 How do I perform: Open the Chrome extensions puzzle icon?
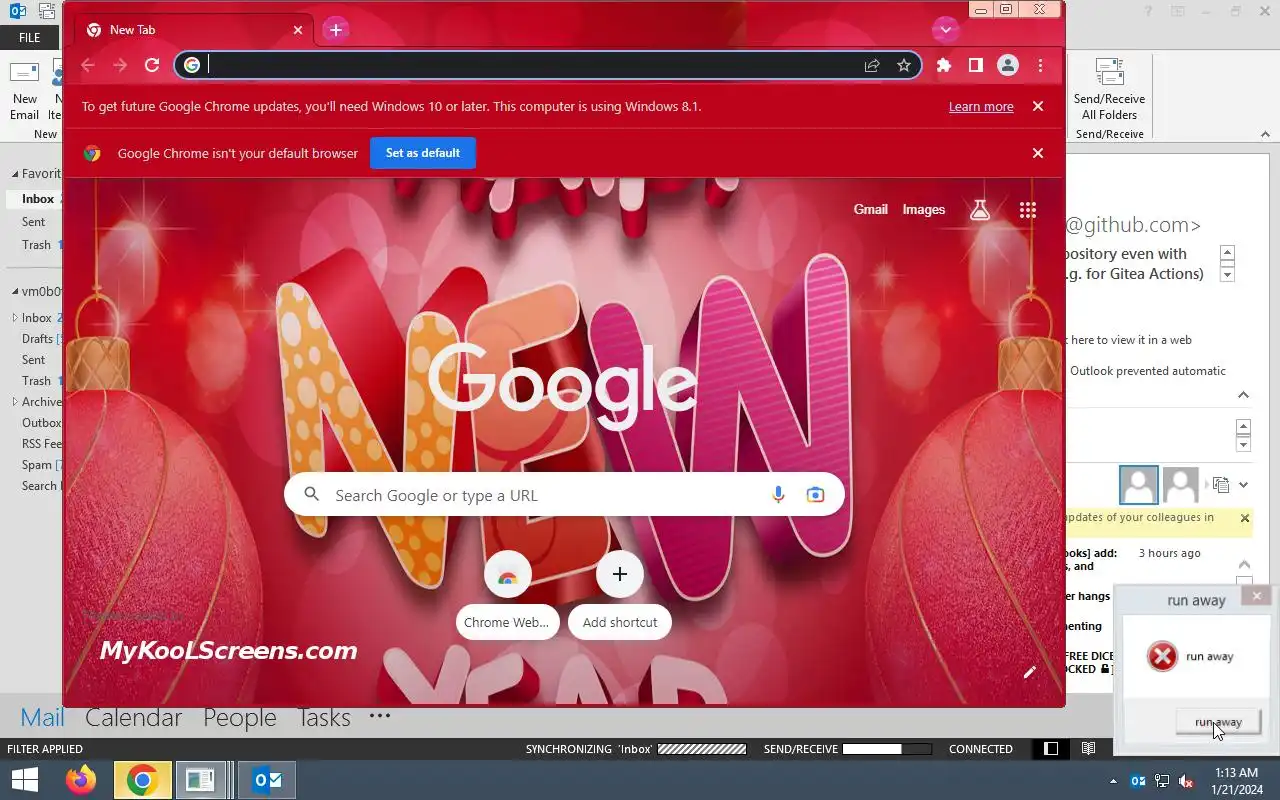[944, 65]
